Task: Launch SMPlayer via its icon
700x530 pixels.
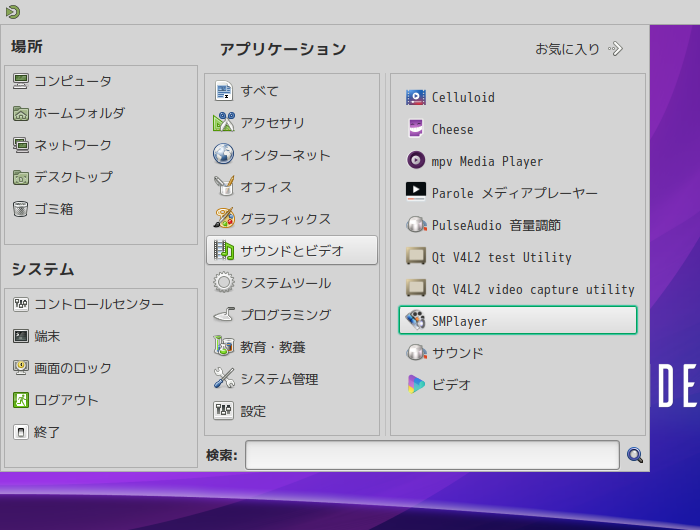Action: (416, 321)
